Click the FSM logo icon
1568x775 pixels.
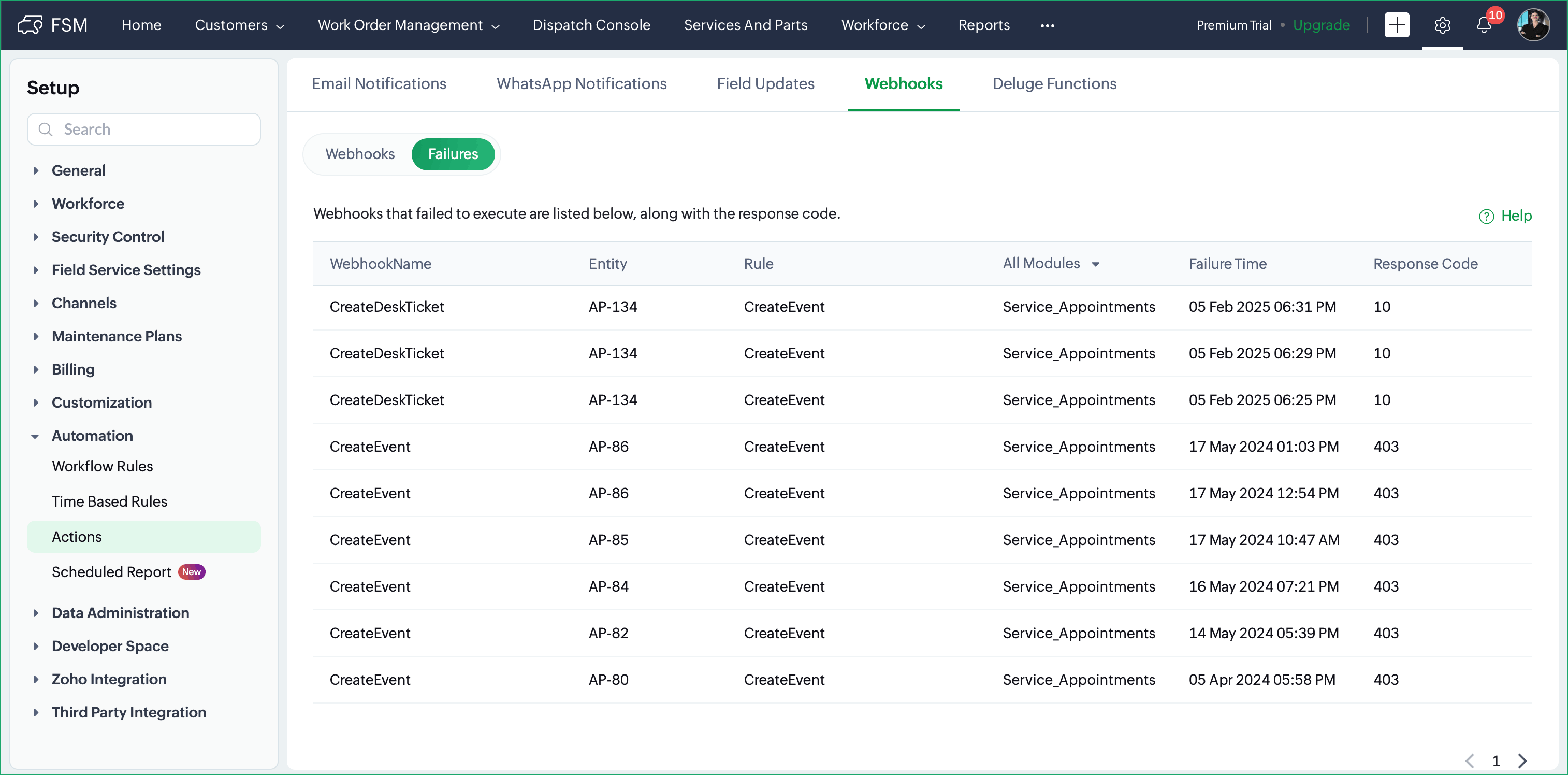click(x=30, y=25)
